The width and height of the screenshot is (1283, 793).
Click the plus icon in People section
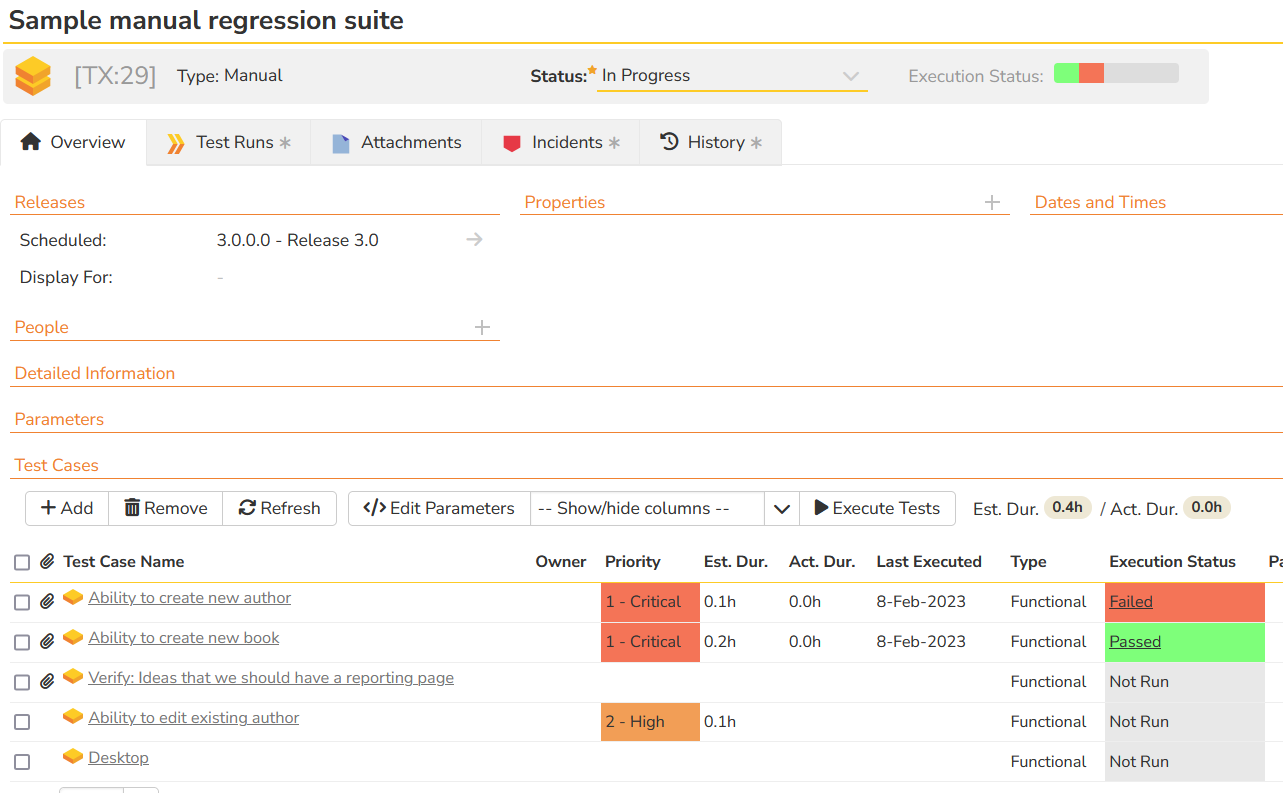[x=482, y=328]
